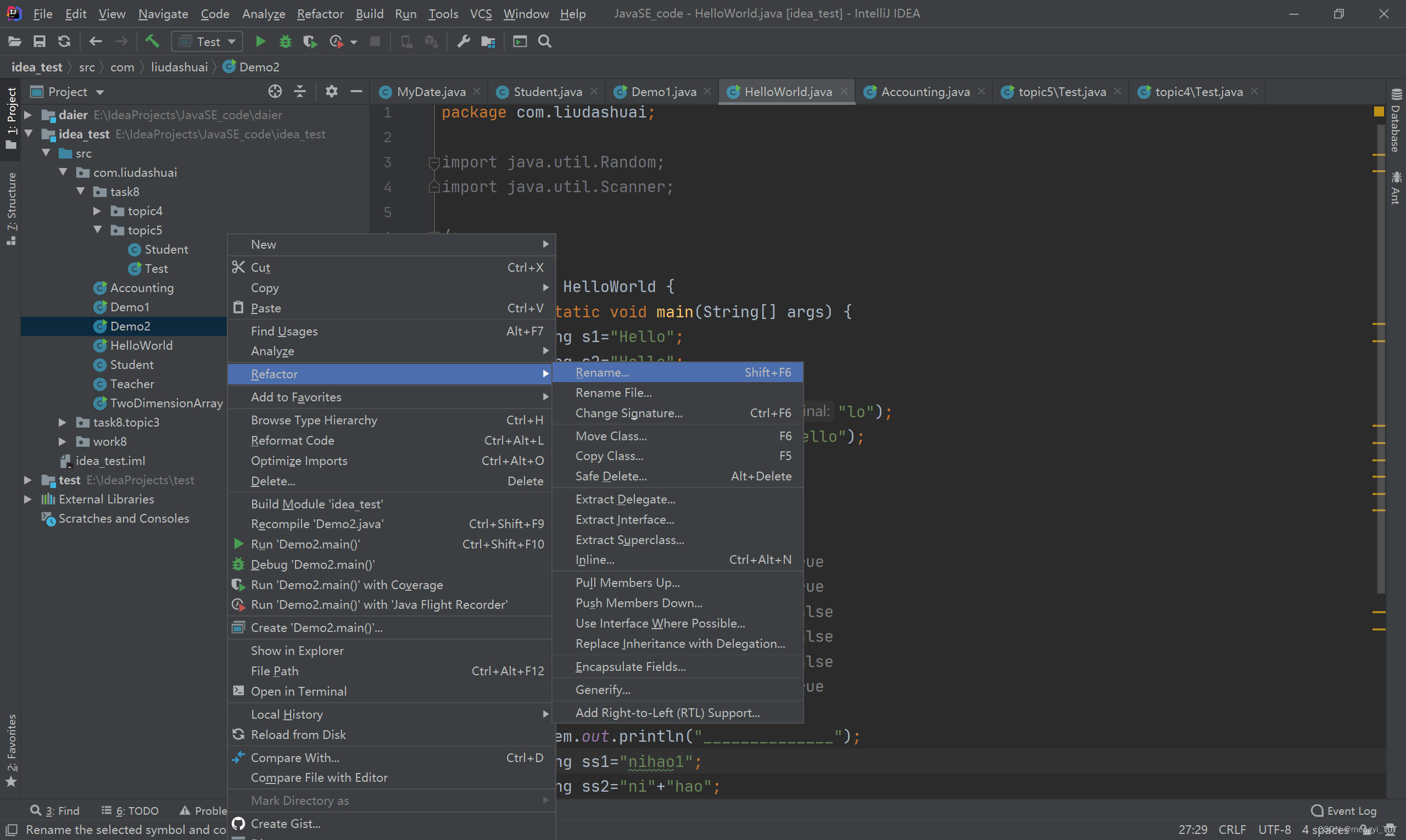The image size is (1406, 840).
Task: Click the Student.java tab
Action: click(x=545, y=92)
